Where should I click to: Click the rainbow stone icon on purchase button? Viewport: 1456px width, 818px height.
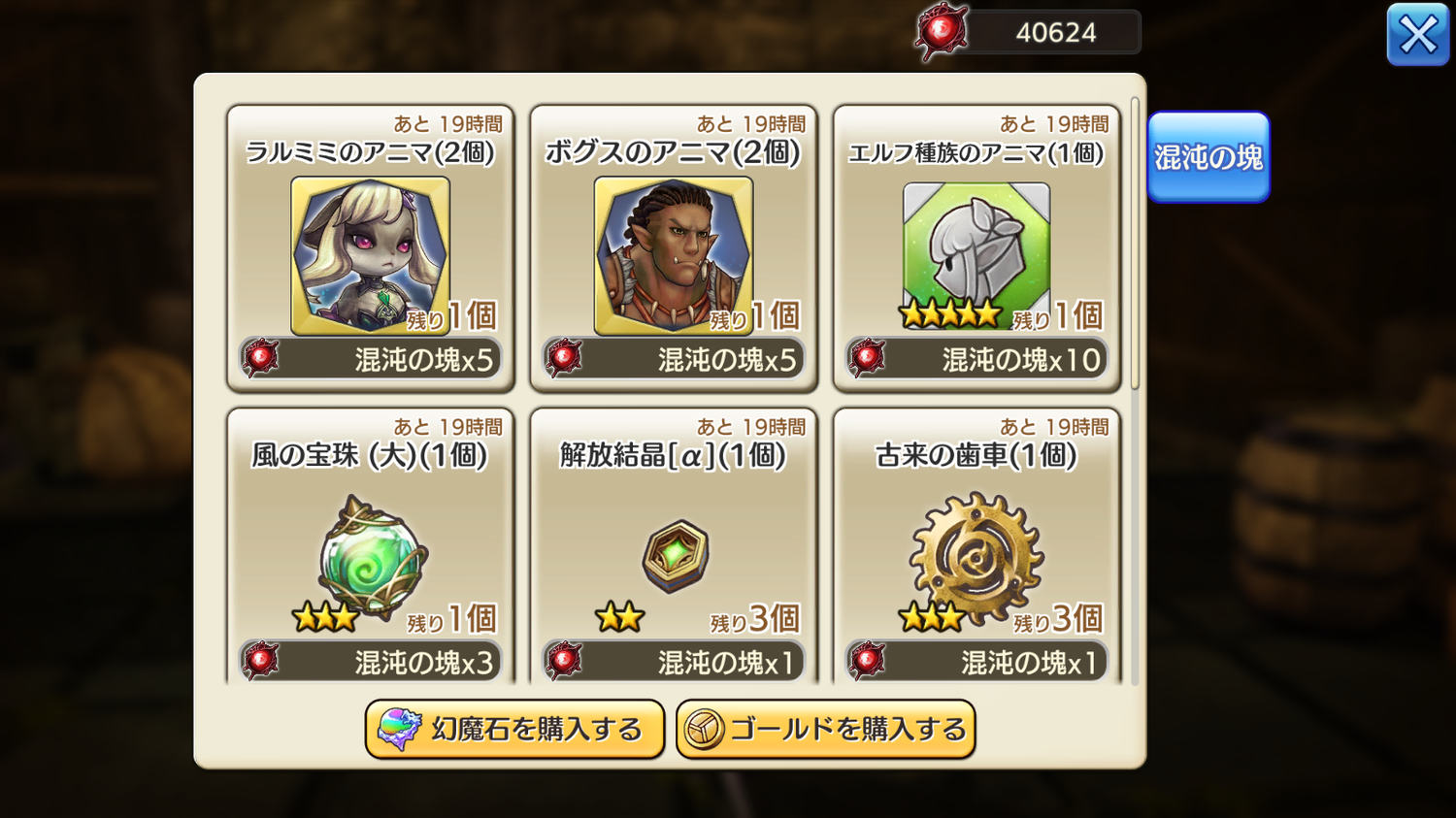pos(399,729)
